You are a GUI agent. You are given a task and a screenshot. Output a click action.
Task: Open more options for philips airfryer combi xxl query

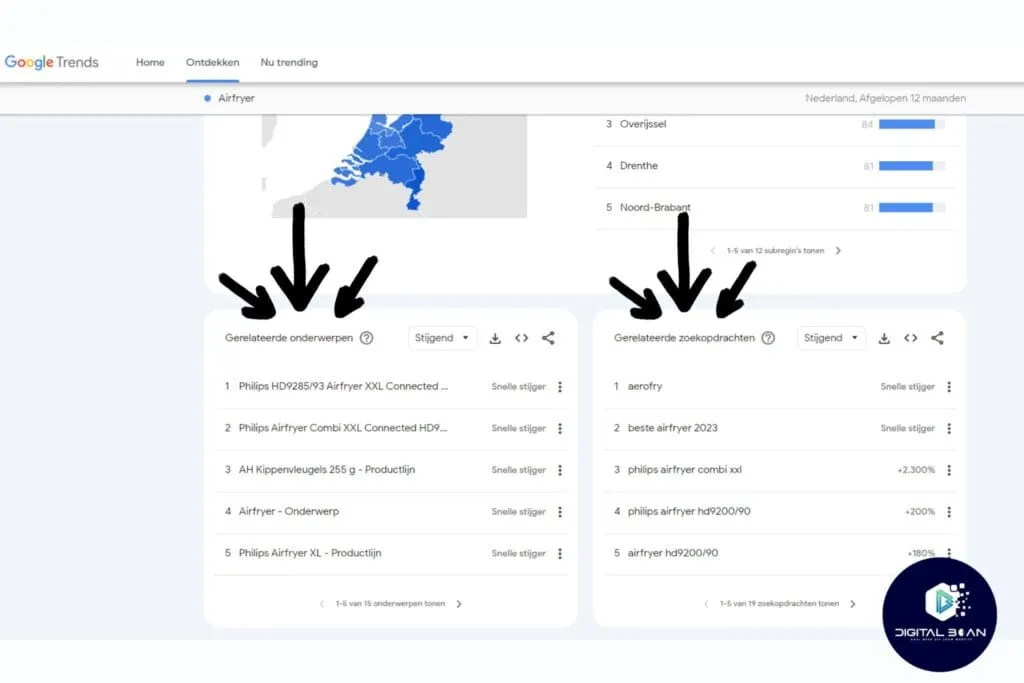949,470
